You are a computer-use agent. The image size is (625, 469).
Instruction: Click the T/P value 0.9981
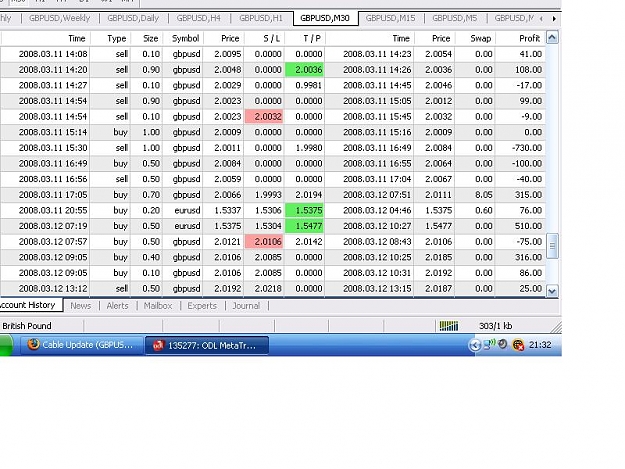(309, 85)
